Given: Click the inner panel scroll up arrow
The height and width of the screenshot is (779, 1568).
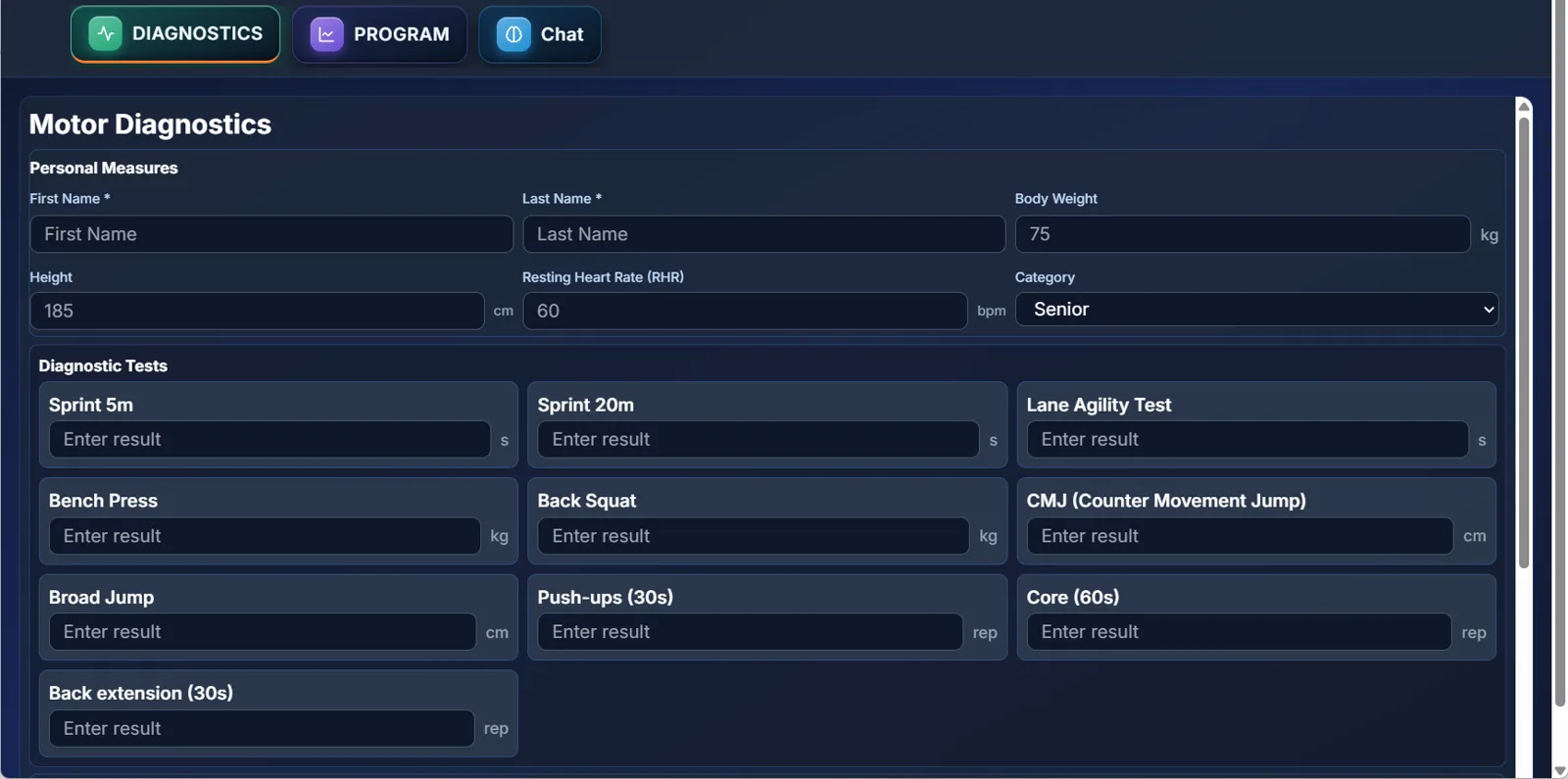Looking at the screenshot, I should click(1524, 106).
